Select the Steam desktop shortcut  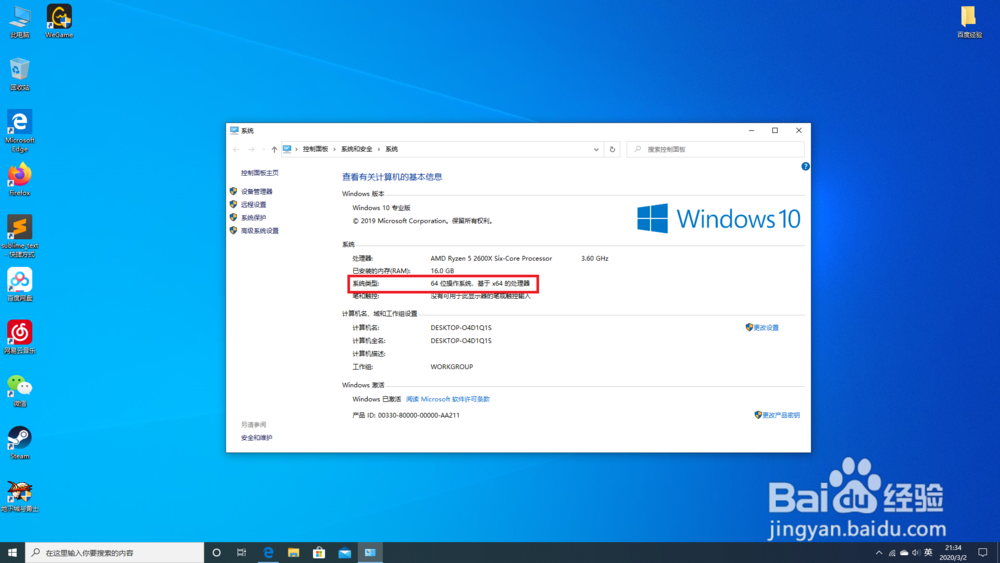[x=20, y=442]
